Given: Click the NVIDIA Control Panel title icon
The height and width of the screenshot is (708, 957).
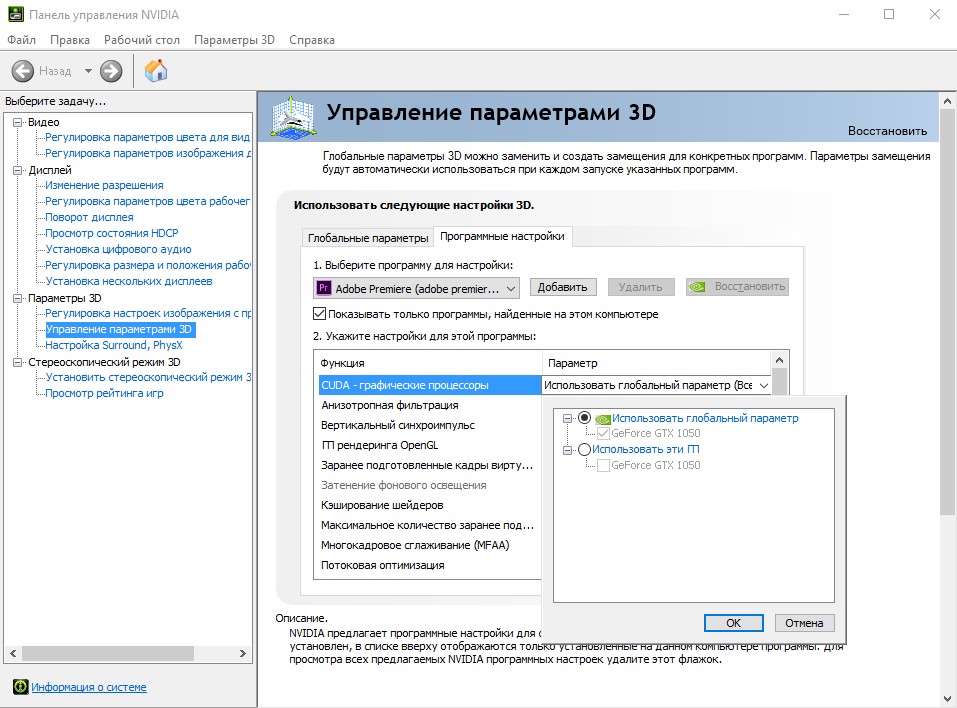Looking at the screenshot, I should tap(15, 14).
